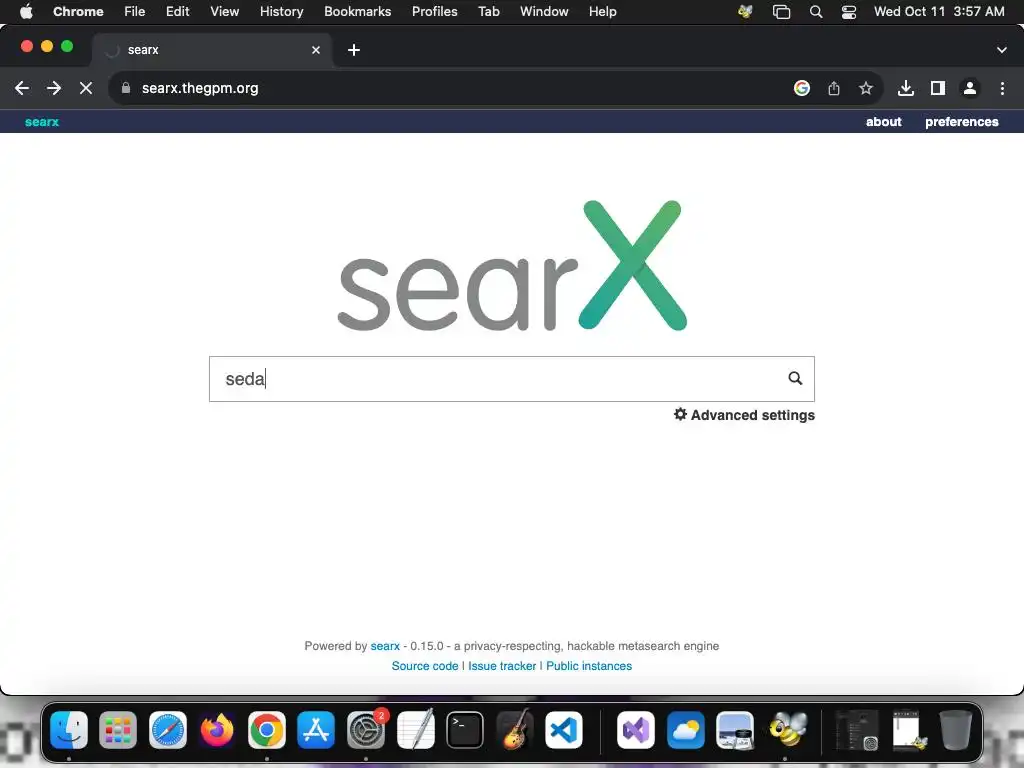The width and height of the screenshot is (1024, 768).
Task: Open the Chrome app menu
Action: tap(78, 12)
